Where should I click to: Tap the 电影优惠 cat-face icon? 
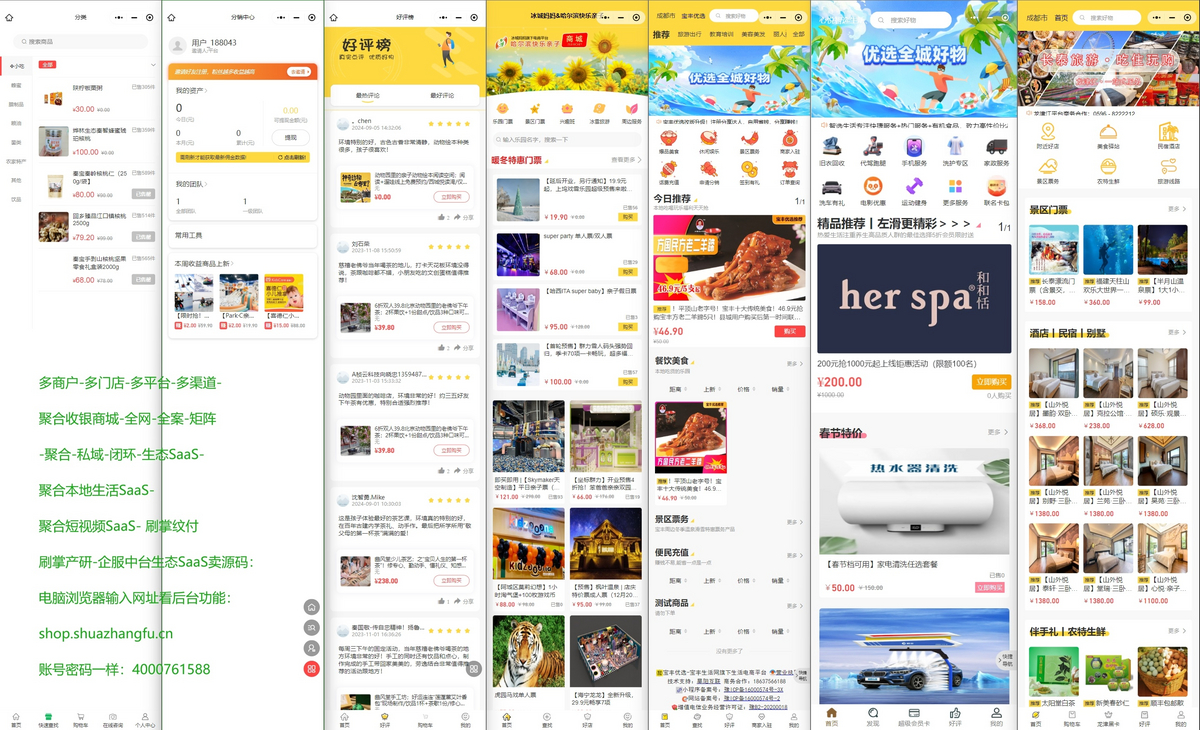pyautogui.click(x=873, y=187)
